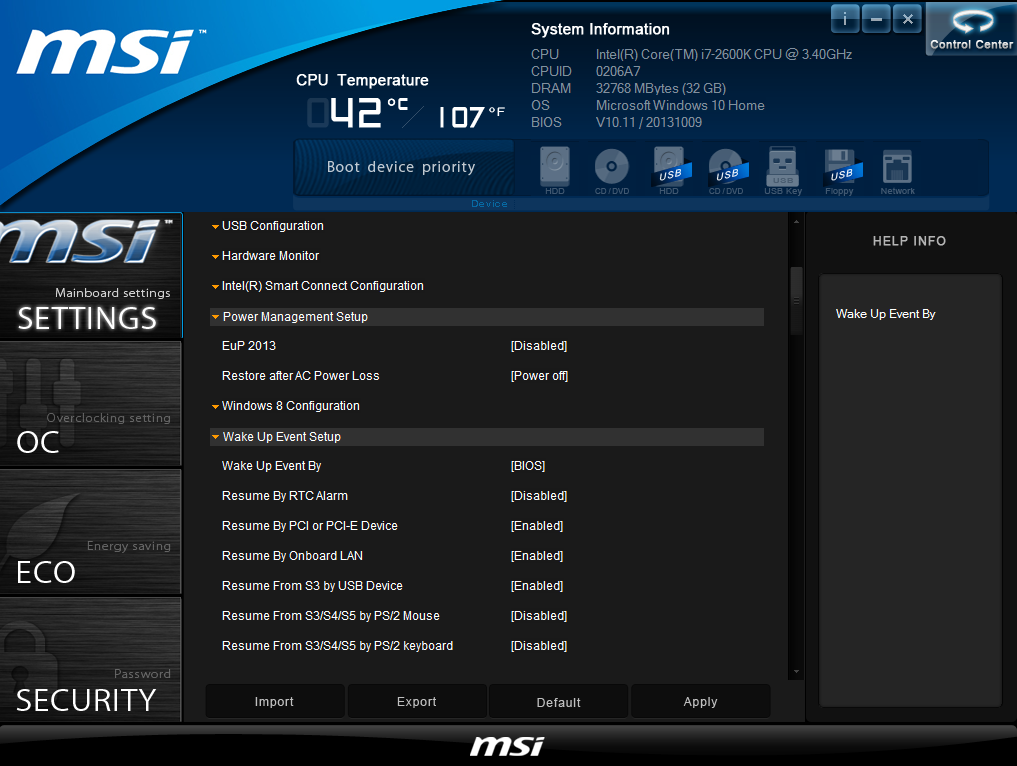Click the HELP INFO heading

909,241
